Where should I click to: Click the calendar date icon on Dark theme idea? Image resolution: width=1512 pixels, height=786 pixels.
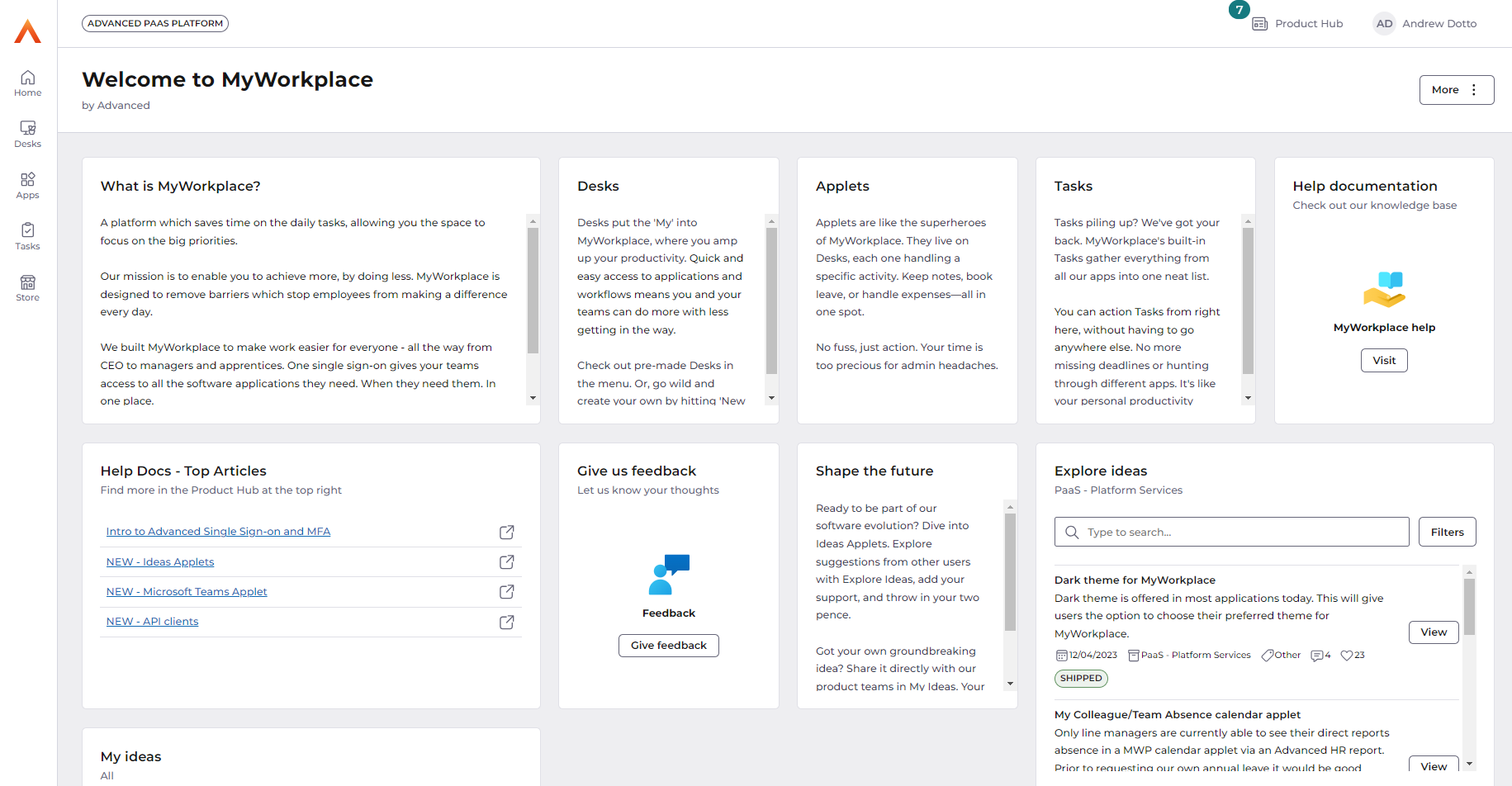pyautogui.click(x=1062, y=656)
